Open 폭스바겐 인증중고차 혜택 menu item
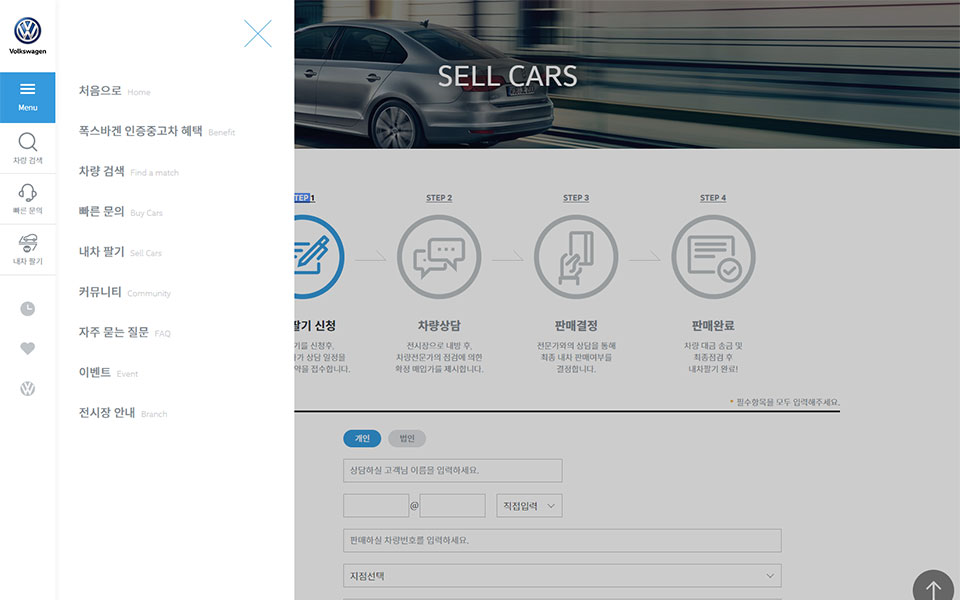960x600 pixels. (141, 131)
